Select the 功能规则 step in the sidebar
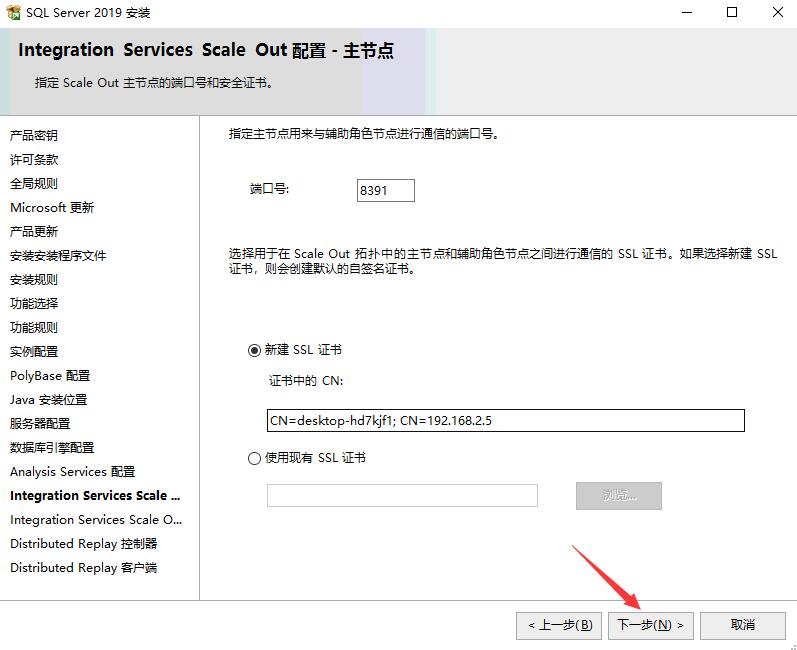 [x=34, y=328]
